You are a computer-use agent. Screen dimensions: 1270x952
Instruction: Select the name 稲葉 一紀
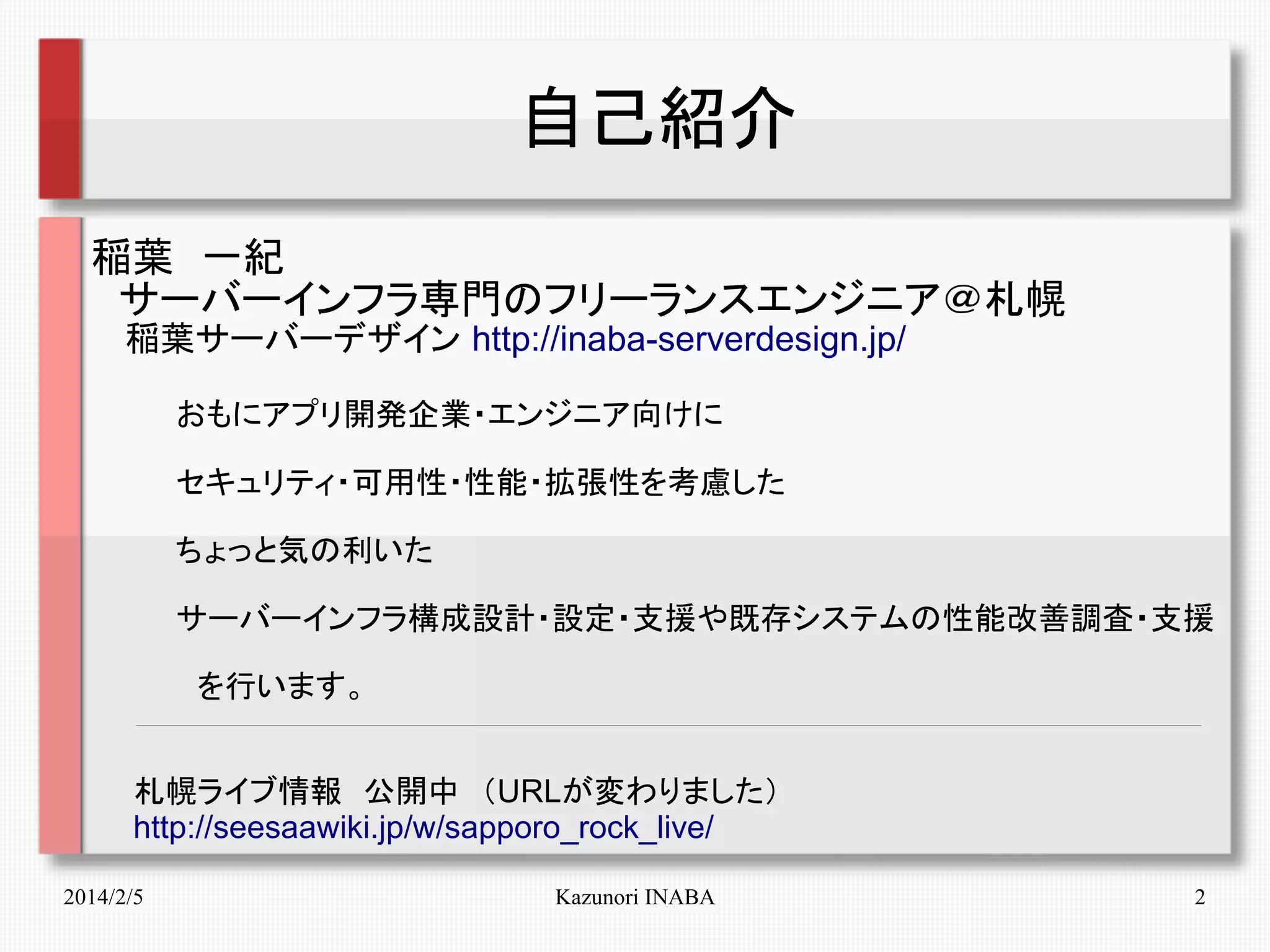click(x=188, y=257)
